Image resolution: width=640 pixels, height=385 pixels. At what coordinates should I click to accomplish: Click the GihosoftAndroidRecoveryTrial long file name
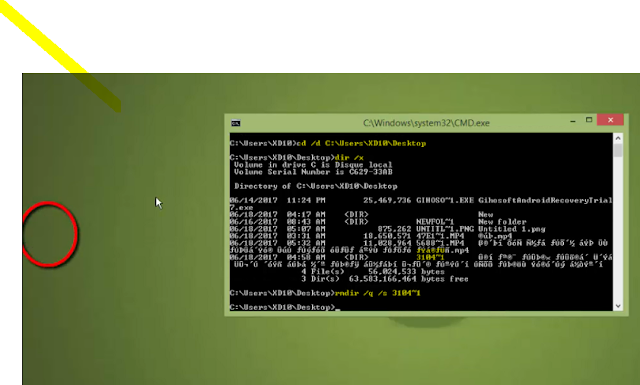point(545,200)
